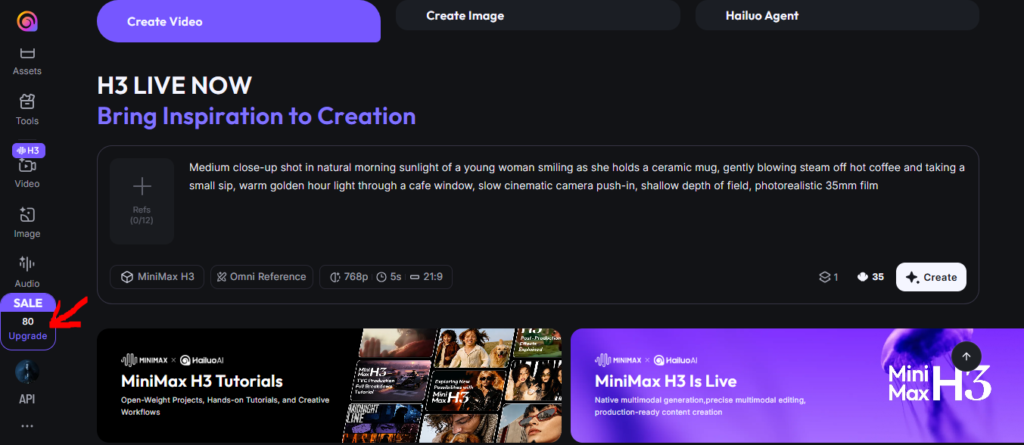Viewport: 1024px width, 445px height.
Task: Add reference via Refs plus box
Action: [142, 201]
